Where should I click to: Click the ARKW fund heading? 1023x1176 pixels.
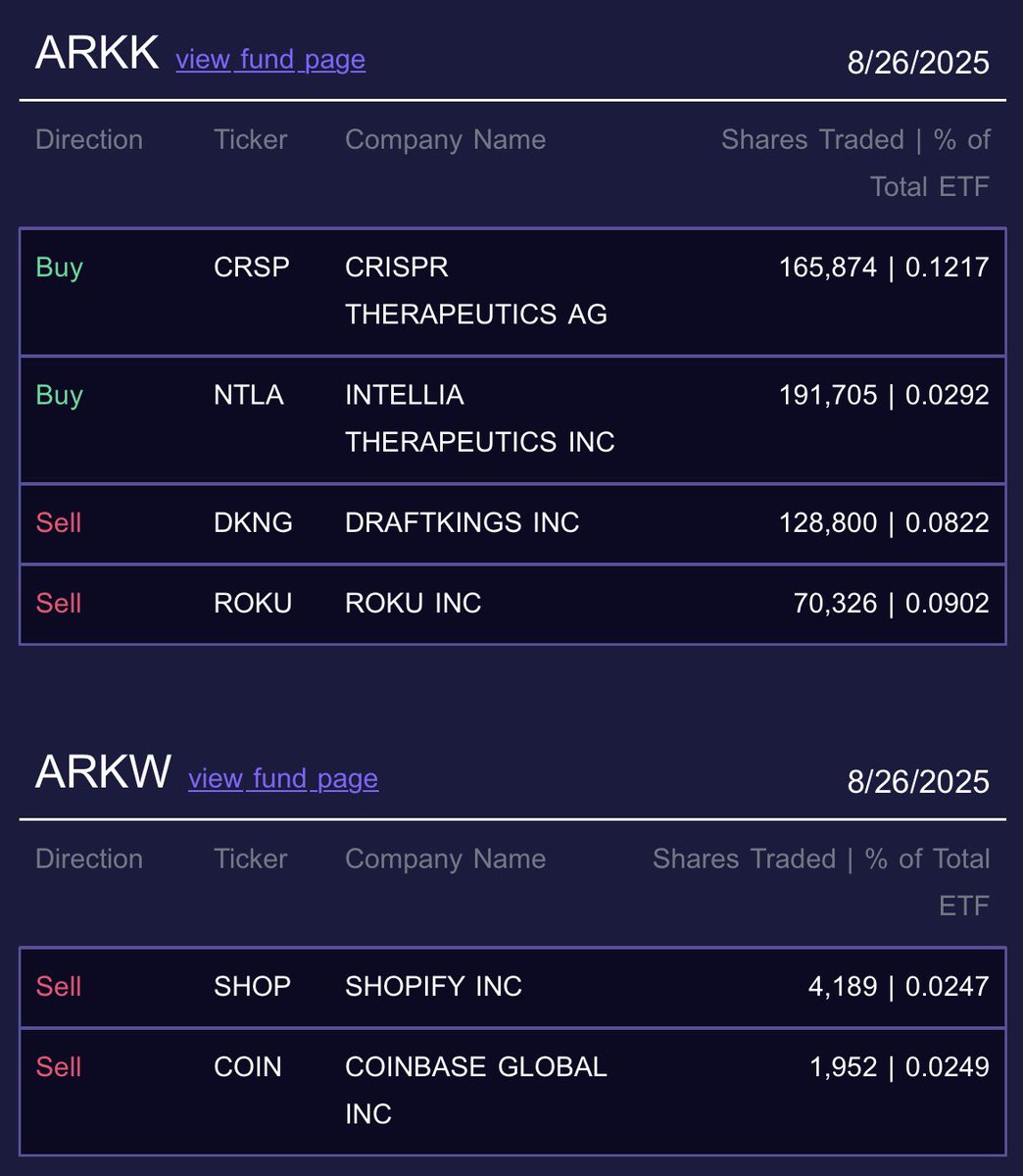pyautogui.click(x=103, y=771)
